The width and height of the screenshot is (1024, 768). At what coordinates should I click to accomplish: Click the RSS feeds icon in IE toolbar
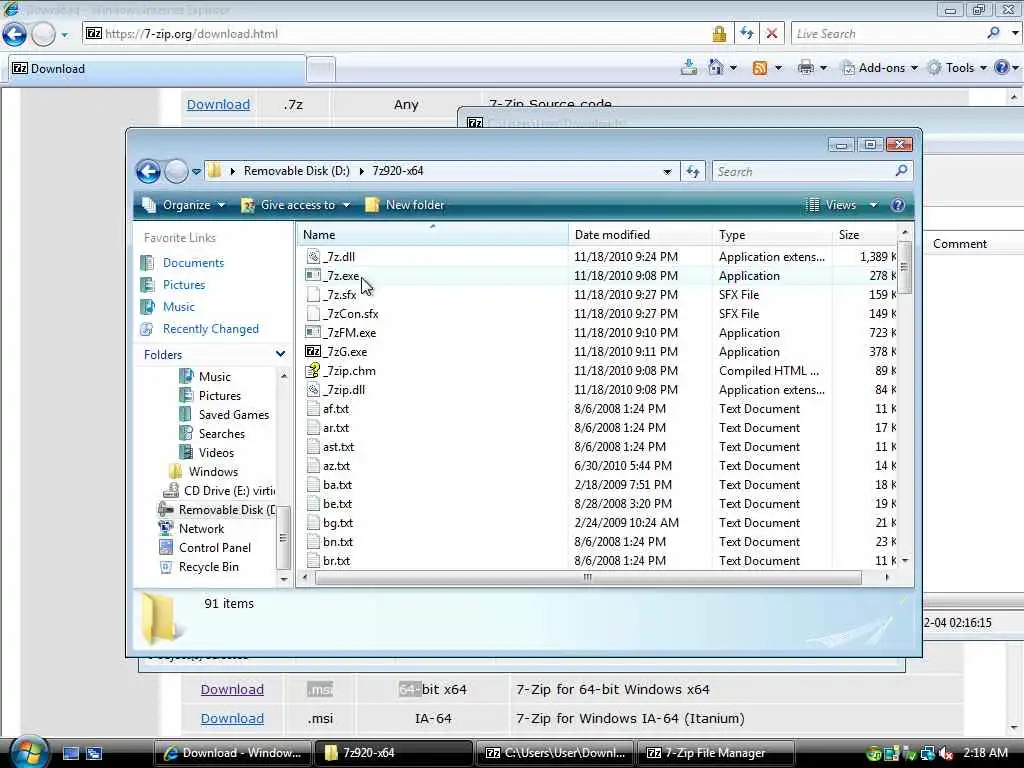[x=760, y=68]
